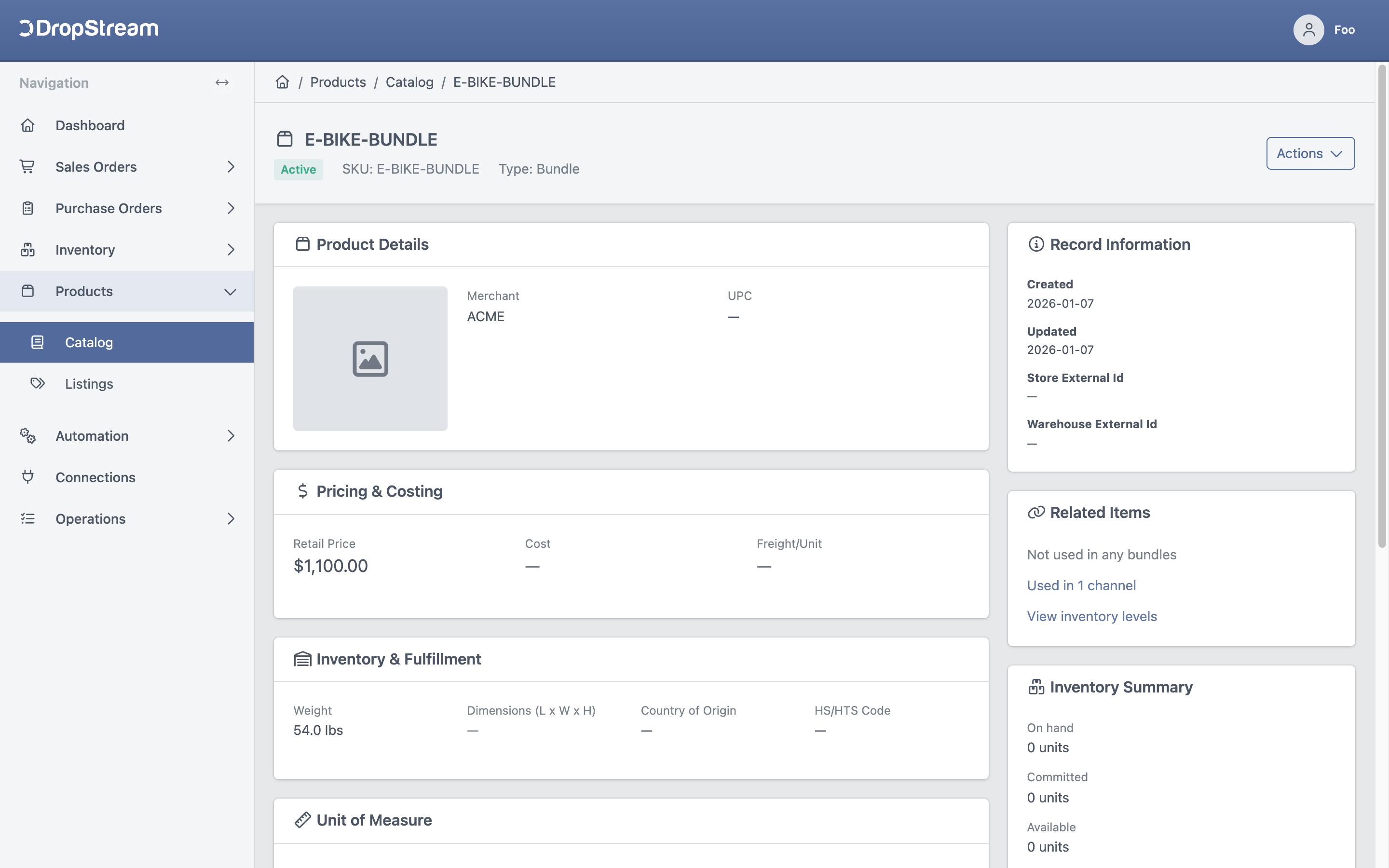Click Products breadcrumb link

338,82
